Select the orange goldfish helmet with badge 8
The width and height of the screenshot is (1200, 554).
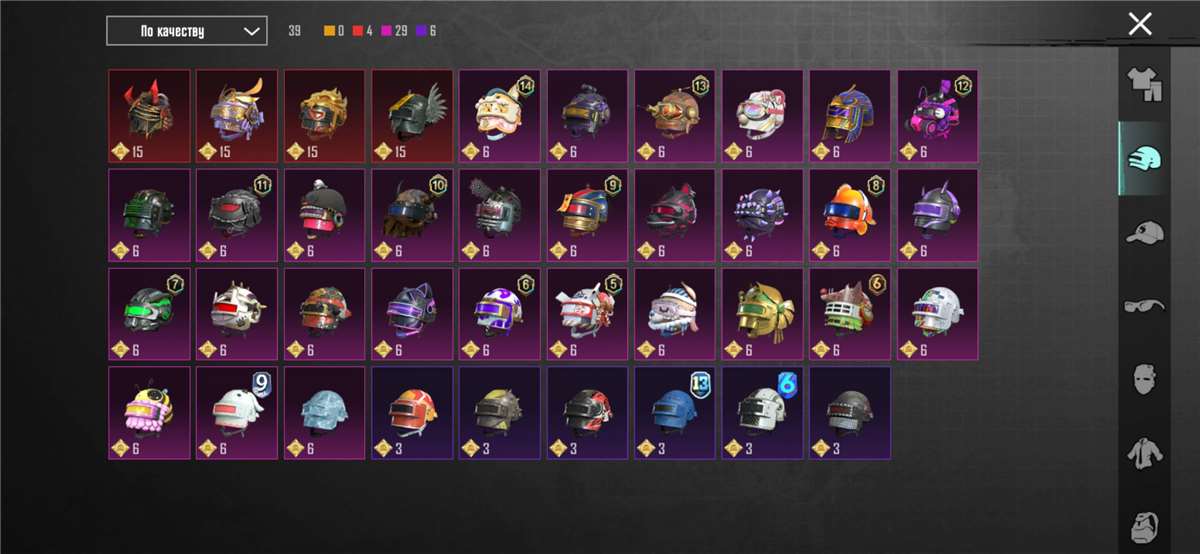point(850,214)
